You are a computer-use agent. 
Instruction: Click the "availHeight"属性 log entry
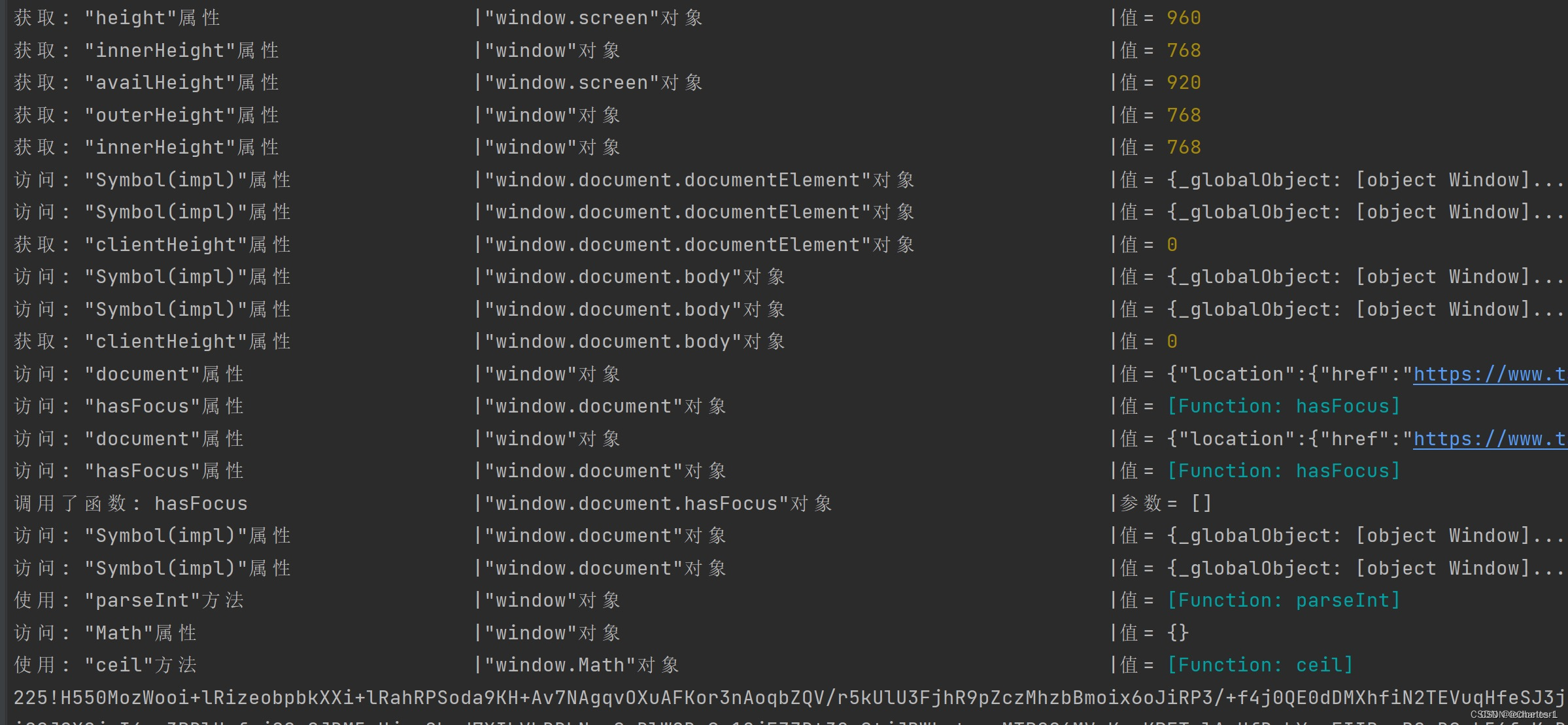point(181,82)
